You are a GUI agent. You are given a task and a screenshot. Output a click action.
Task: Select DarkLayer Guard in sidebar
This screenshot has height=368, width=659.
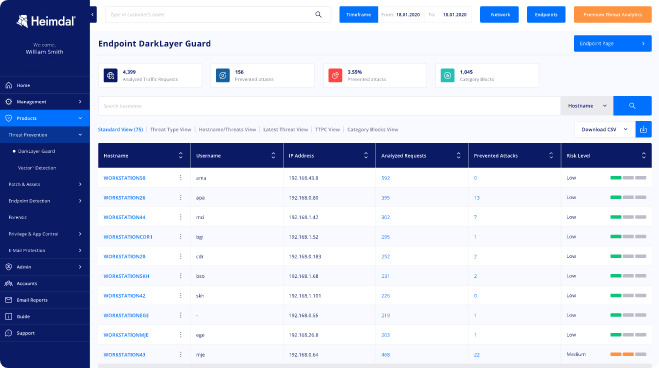(36, 151)
